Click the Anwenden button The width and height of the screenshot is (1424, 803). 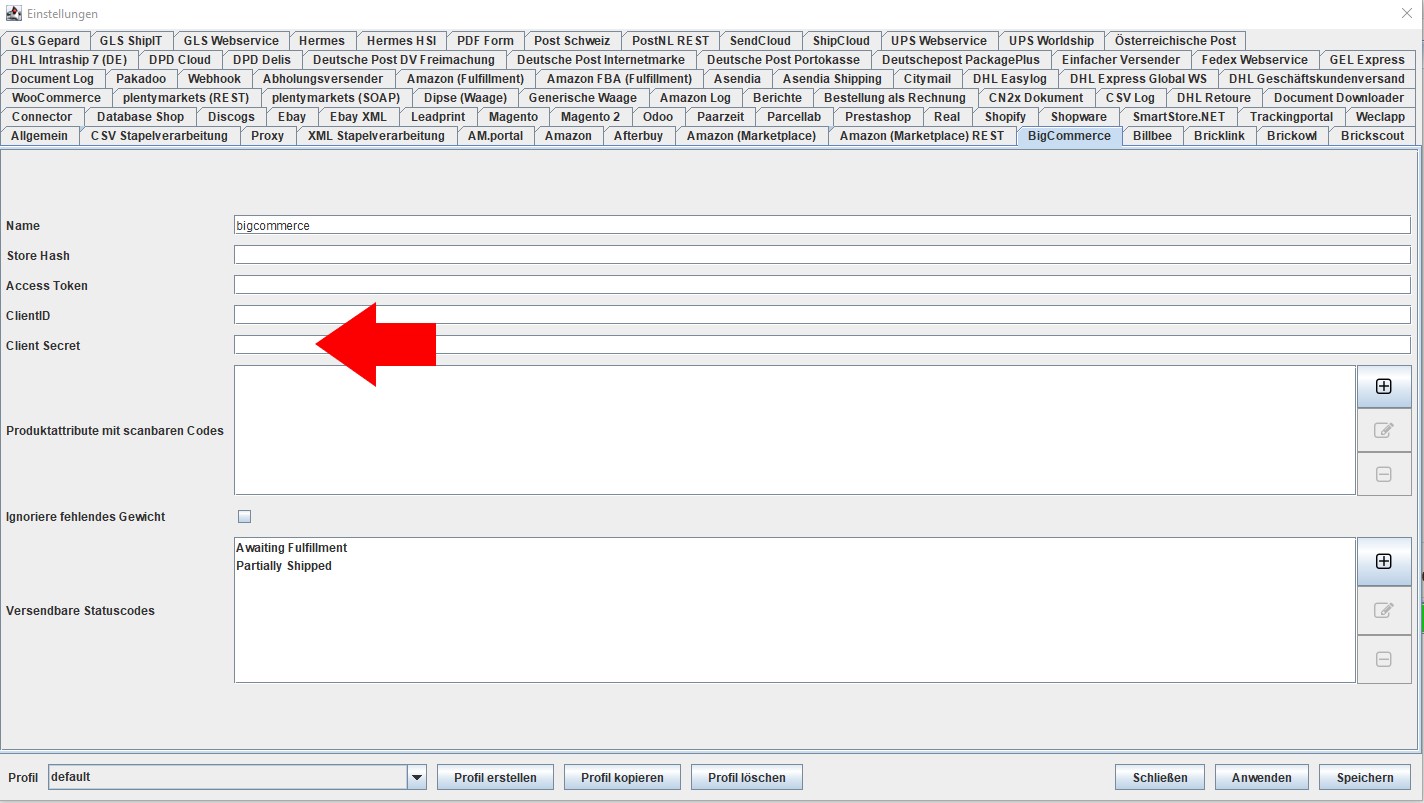pos(1261,777)
